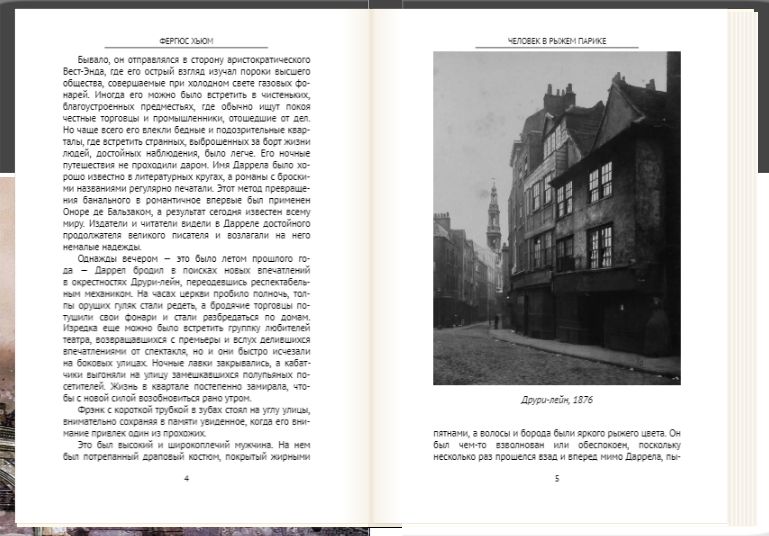This screenshot has height=536, width=769.
Task: Click the church spire in the photo
Action: pos(493,215)
